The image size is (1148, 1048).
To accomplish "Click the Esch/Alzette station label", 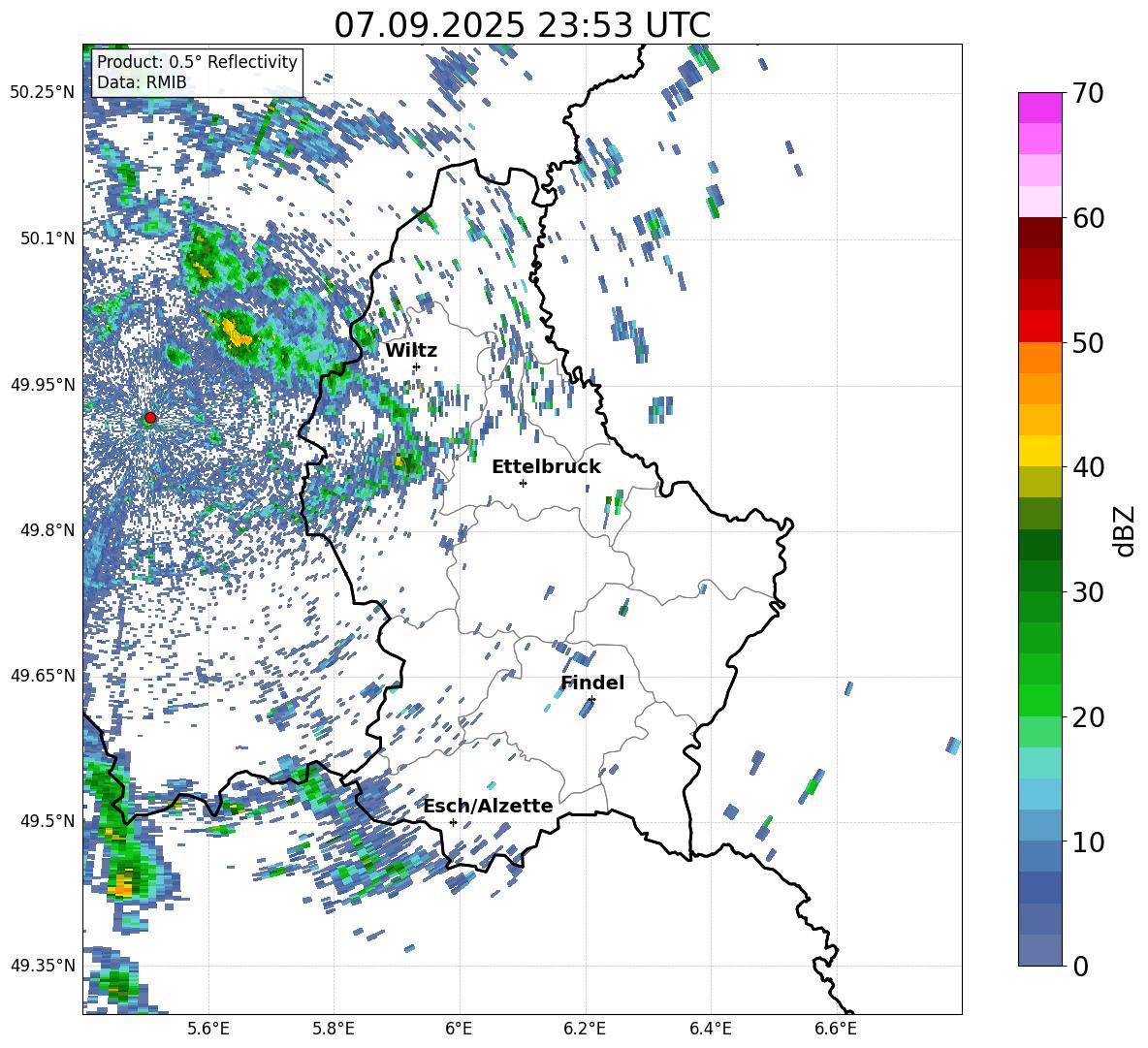I will [489, 807].
